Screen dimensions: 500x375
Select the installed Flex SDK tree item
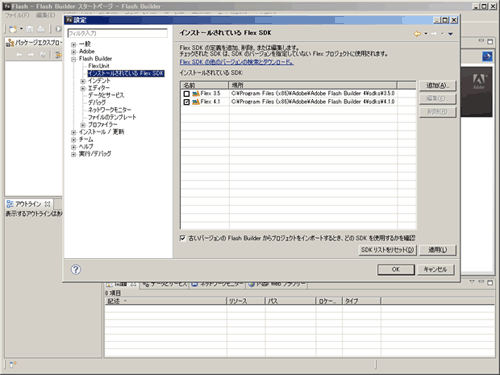[x=126, y=73]
